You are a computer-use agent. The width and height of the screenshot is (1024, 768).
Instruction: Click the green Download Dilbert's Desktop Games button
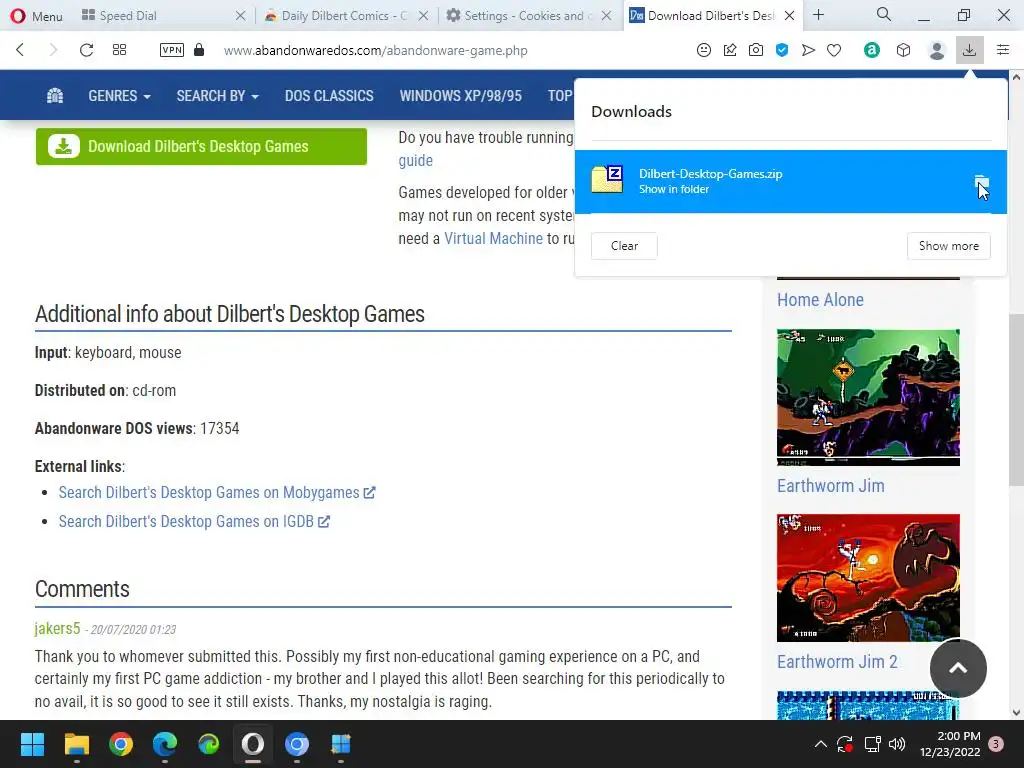tap(201, 146)
